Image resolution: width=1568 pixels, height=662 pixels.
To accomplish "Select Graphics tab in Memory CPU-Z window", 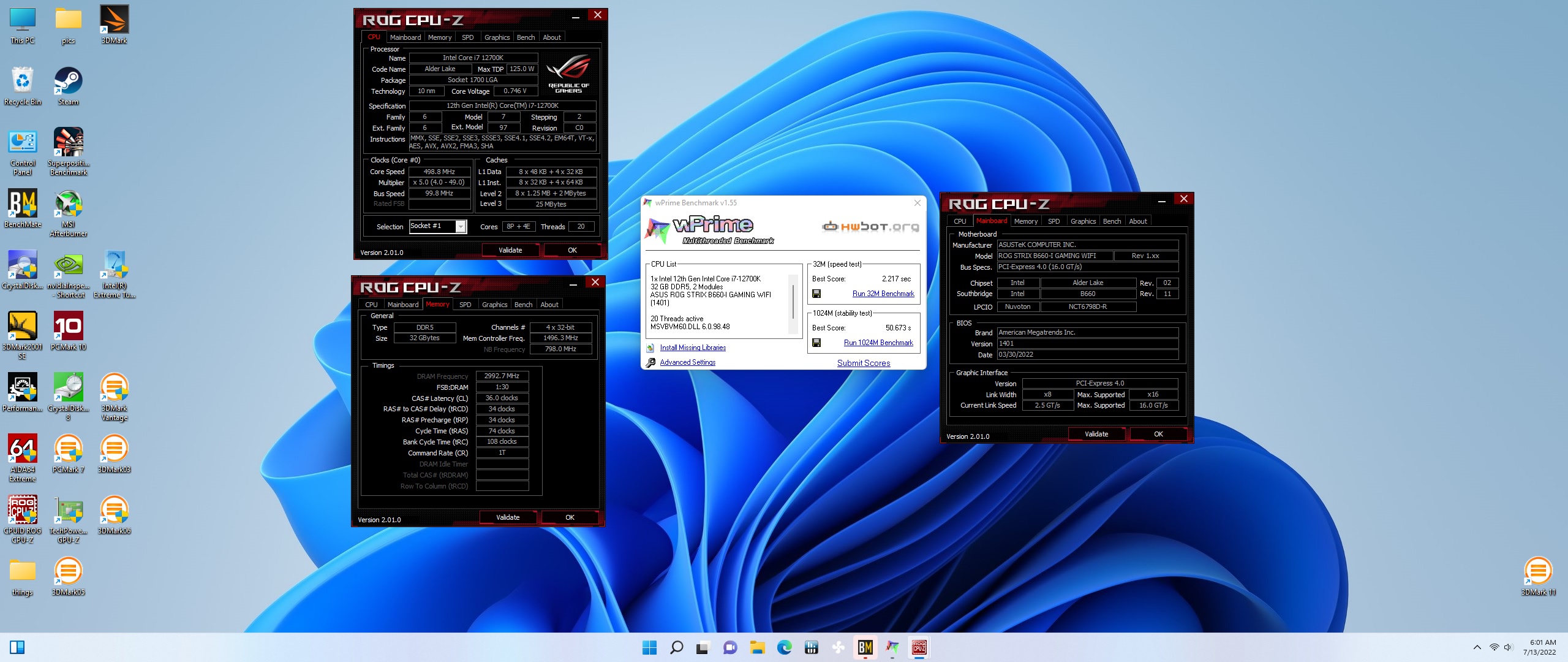I will (494, 305).
